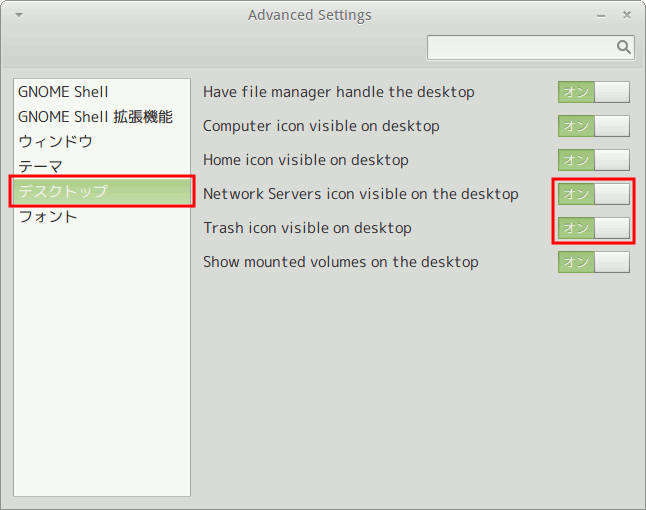Screen dimensions: 646x510
Task: Open the window menu arrow in title bar
Action: coord(20,16)
